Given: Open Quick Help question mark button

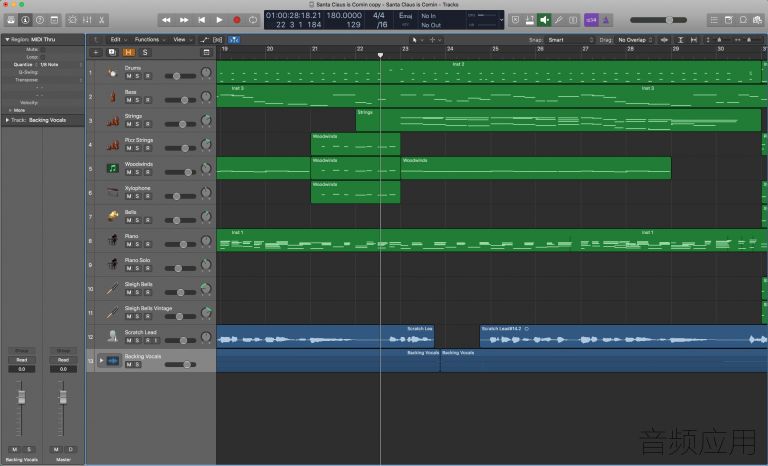Looking at the screenshot, I should (40, 20).
